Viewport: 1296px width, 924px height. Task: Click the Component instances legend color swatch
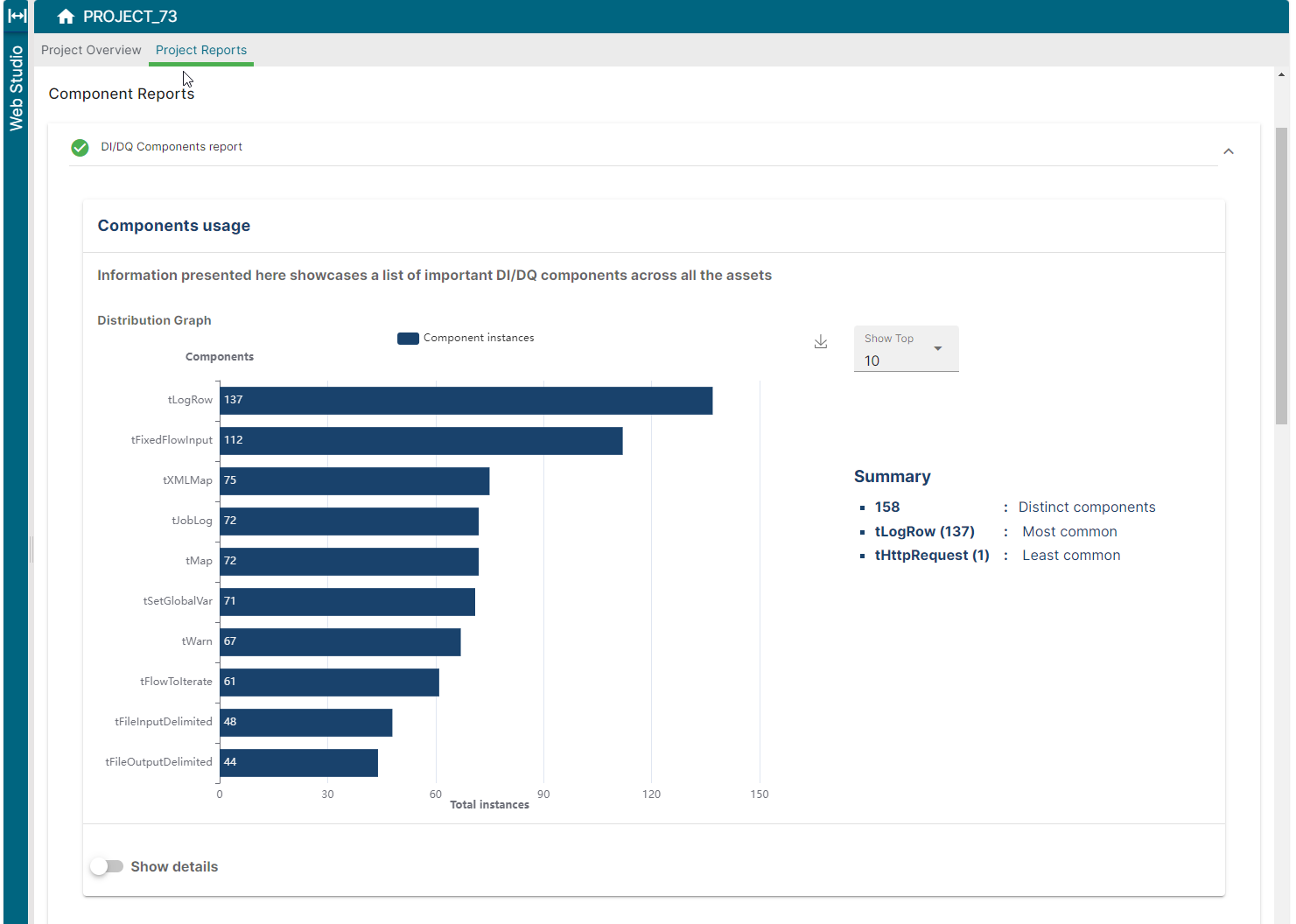pyautogui.click(x=408, y=338)
